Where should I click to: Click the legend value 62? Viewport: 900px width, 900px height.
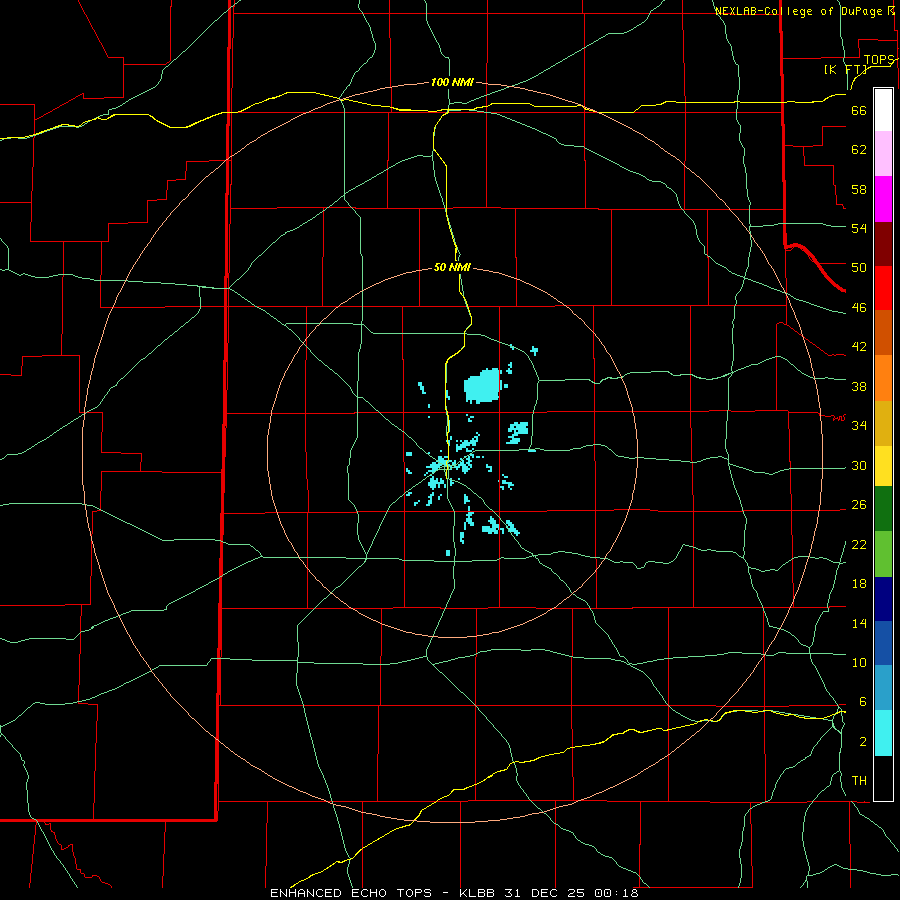point(859,150)
